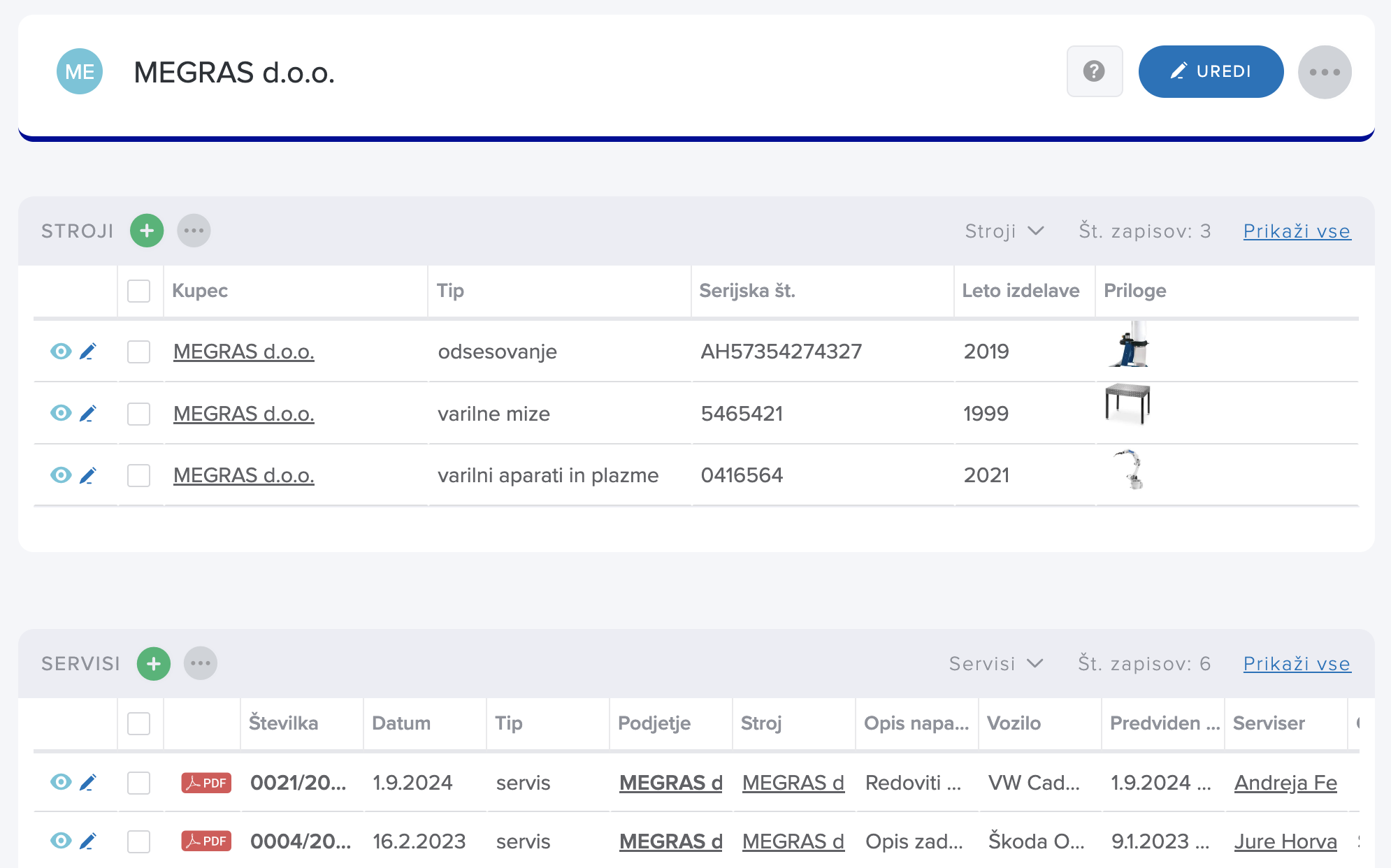Screen dimensions: 1391x868
Task: Click the ME avatar circle
Action: pyautogui.click(x=80, y=71)
